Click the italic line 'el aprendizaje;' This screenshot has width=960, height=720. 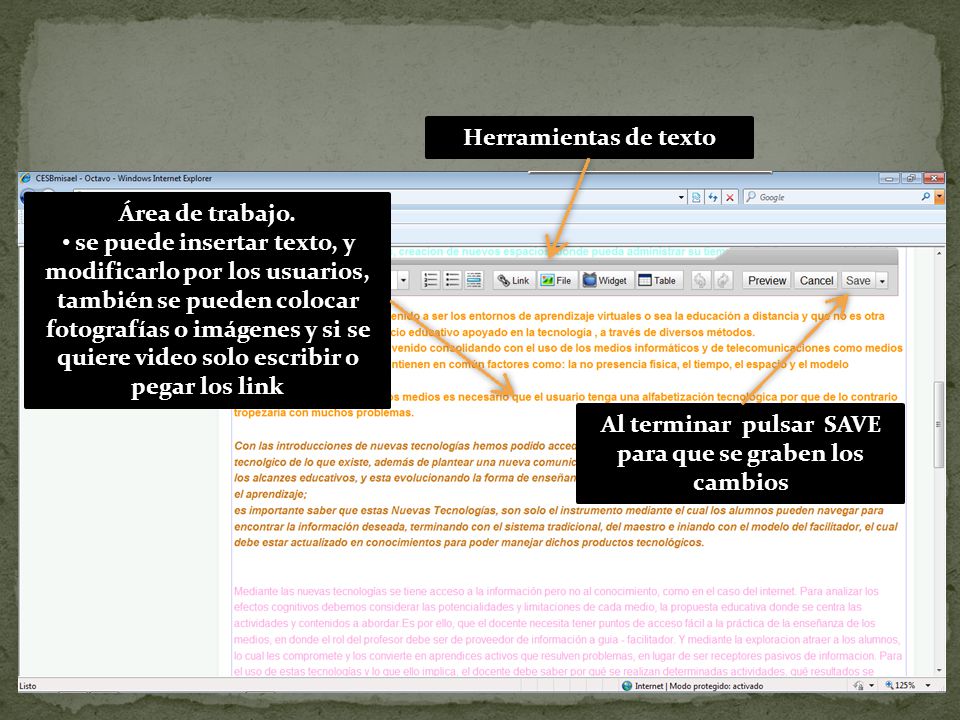(x=271, y=494)
